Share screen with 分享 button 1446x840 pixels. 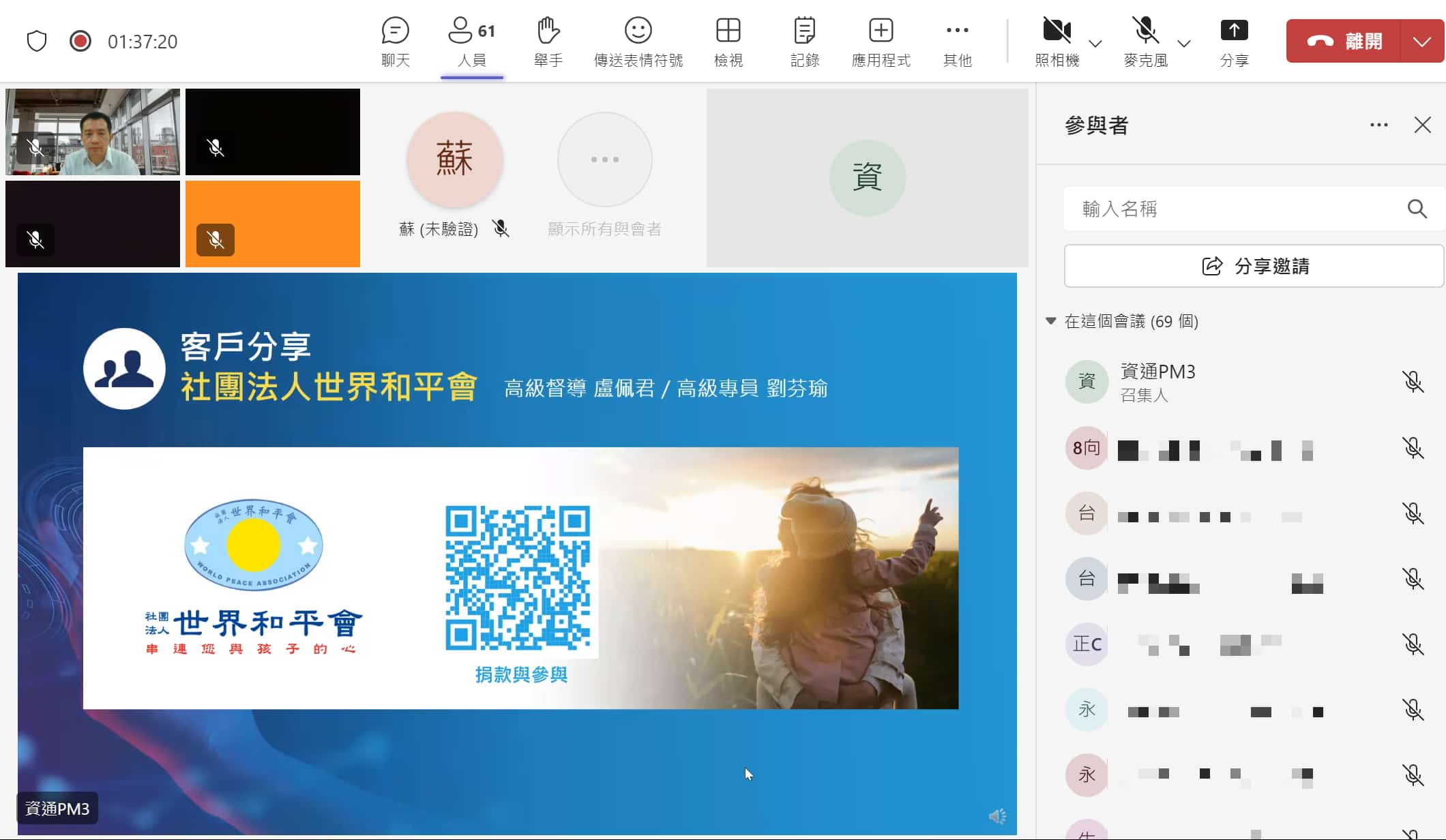(x=1234, y=42)
